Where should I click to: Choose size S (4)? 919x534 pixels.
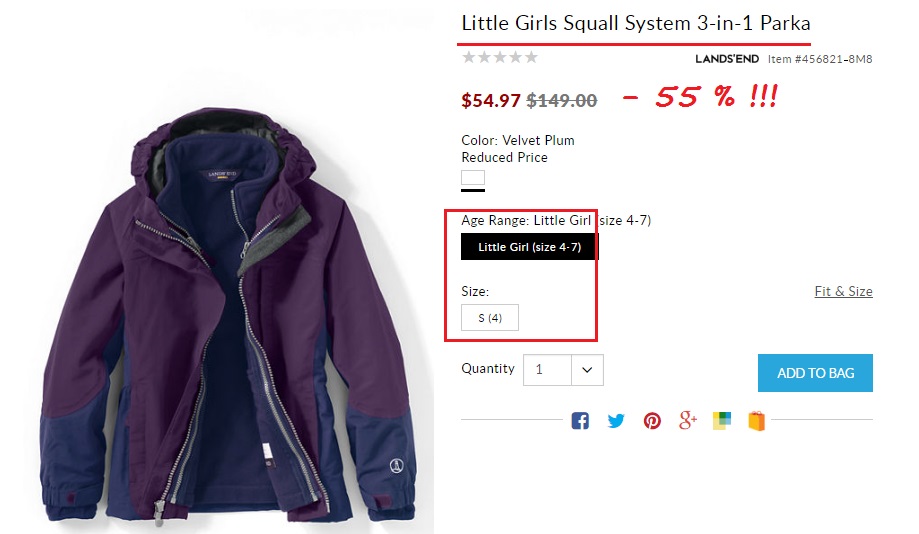coord(490,318)
